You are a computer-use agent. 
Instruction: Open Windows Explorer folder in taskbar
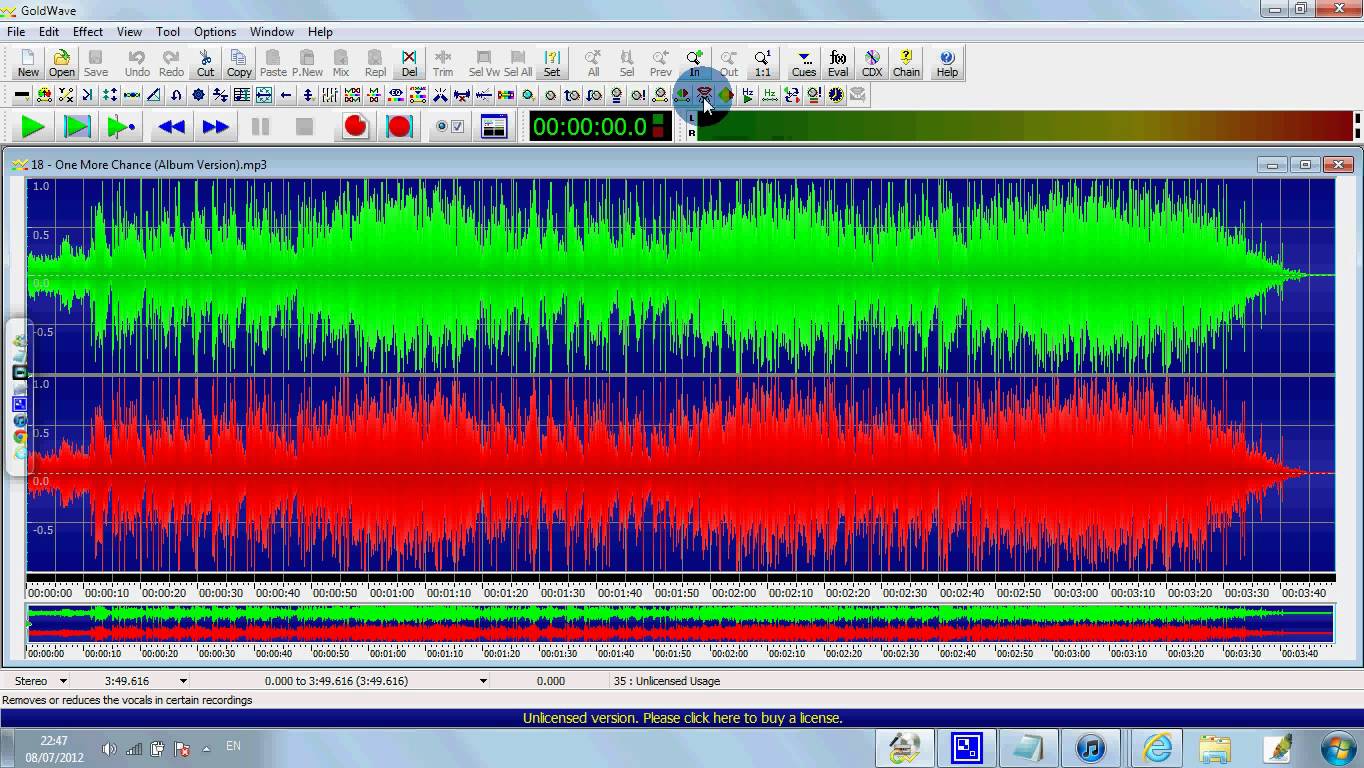1215,748
